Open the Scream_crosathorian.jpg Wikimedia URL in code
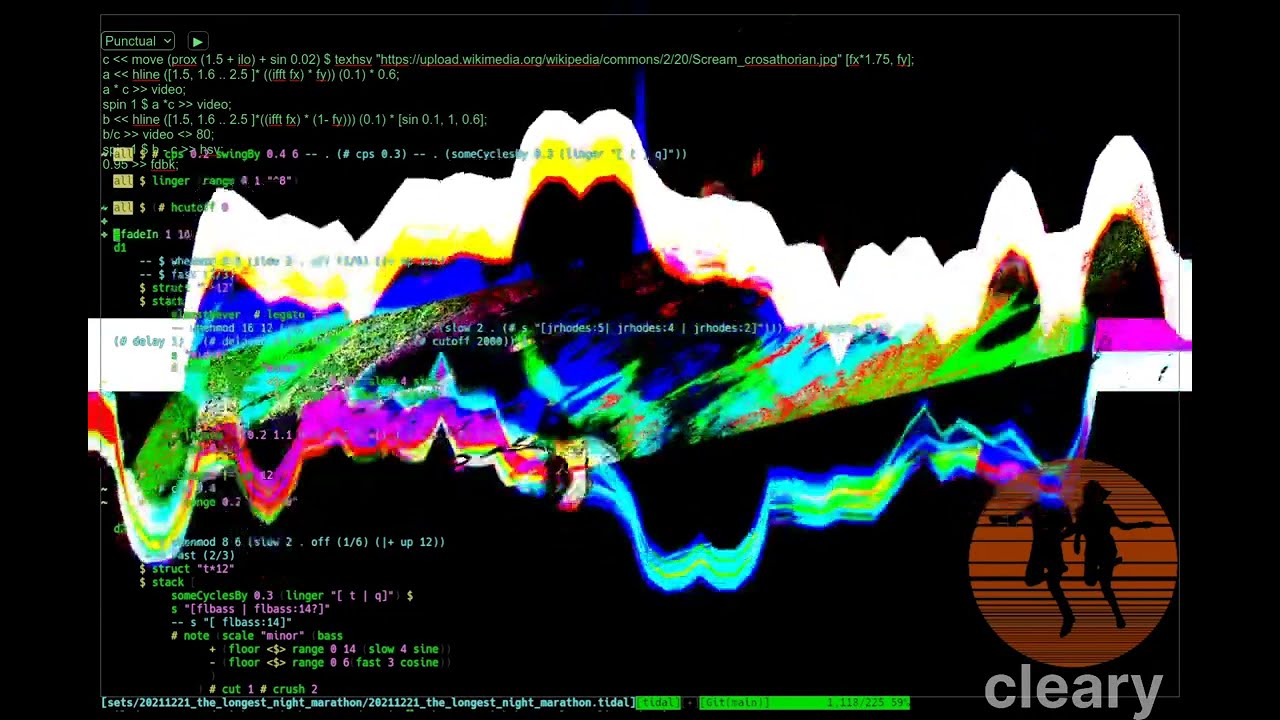 (607, 60)
